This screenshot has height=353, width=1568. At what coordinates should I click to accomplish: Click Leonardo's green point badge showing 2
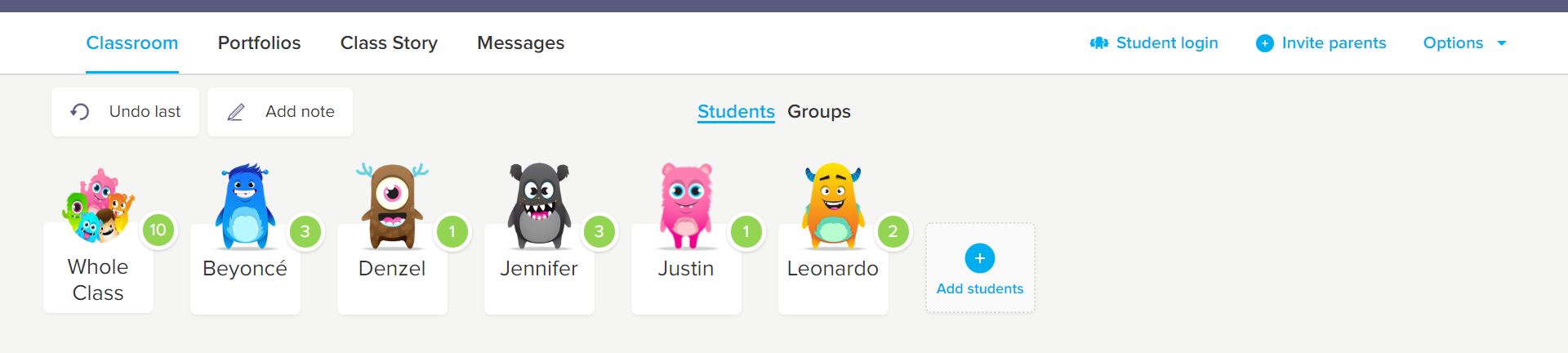coord(893,231)
